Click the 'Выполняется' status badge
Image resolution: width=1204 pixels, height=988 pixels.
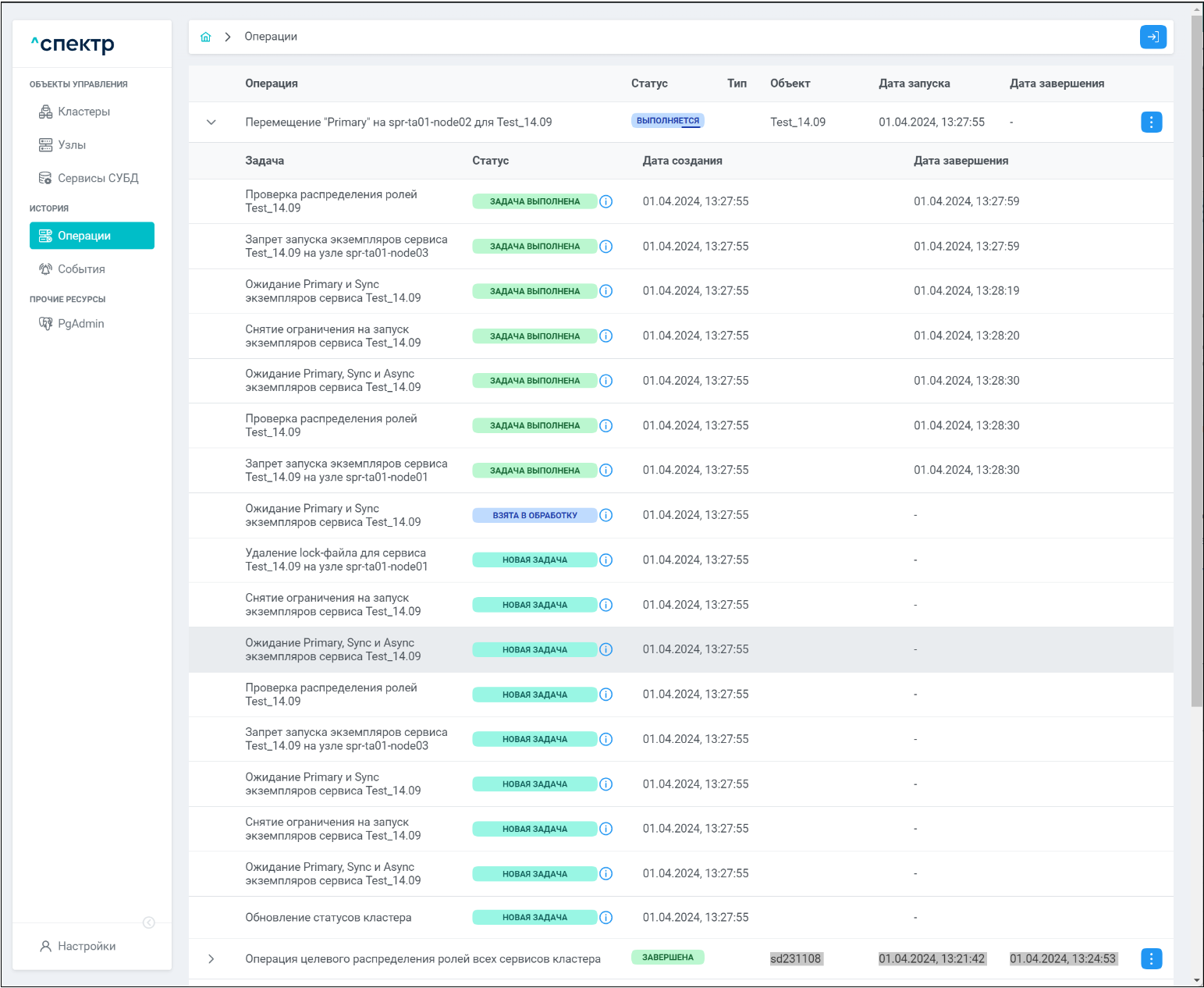point(667,121)
